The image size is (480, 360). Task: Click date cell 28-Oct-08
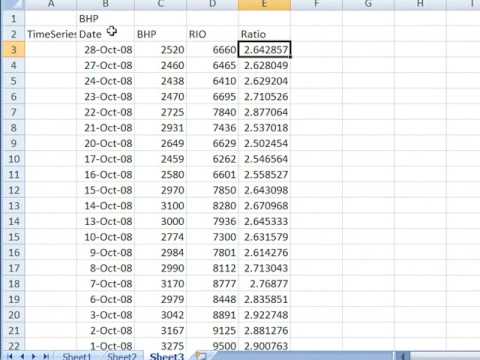(x=106, y=50)
